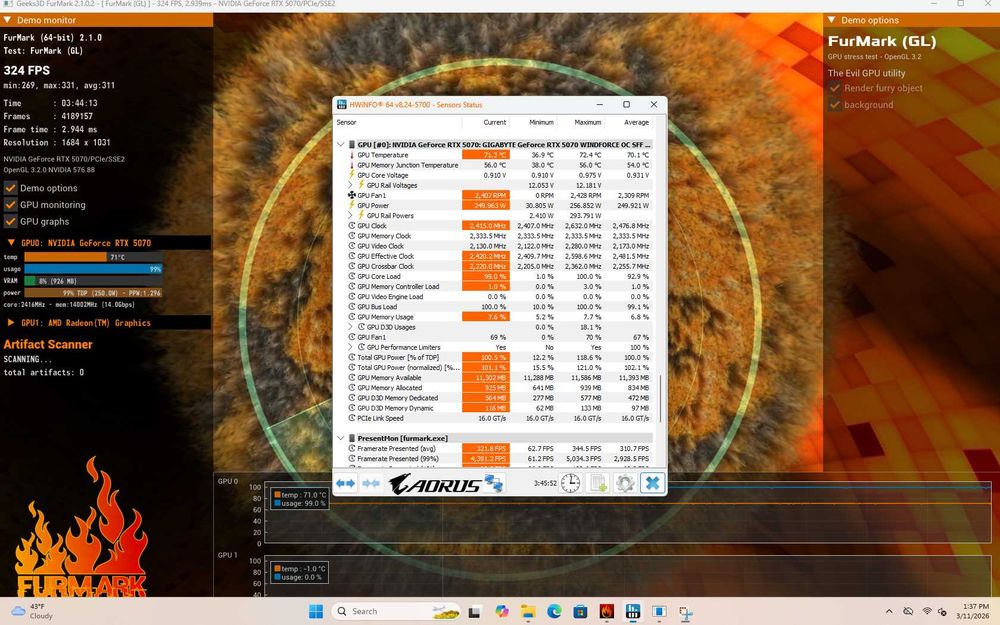Screen dimensions: 1000x625
Task: Click the VRAM bar showing 8% (926 MB)
Action: [93, 281]
